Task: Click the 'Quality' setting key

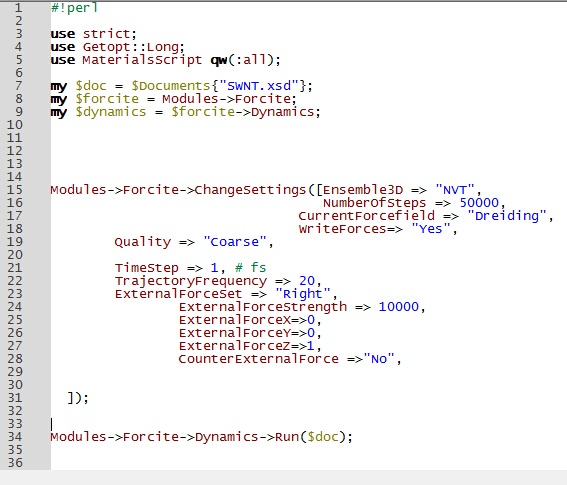Action: pos(143,242)
